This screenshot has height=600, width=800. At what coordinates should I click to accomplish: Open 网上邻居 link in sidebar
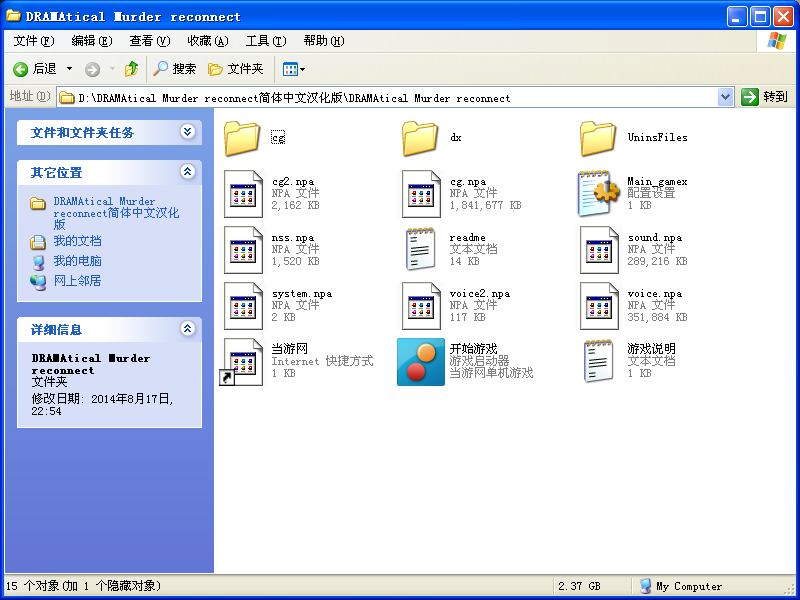[78, 281]
